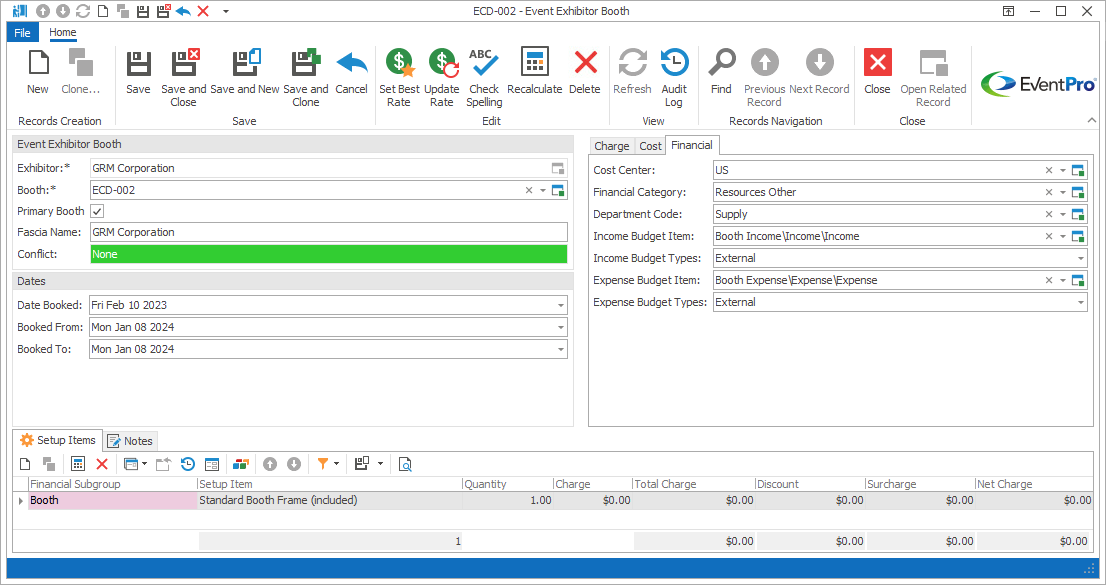Expand the Booth row indicator arrow
1106x585 pixels.
(x=20, y=500)
